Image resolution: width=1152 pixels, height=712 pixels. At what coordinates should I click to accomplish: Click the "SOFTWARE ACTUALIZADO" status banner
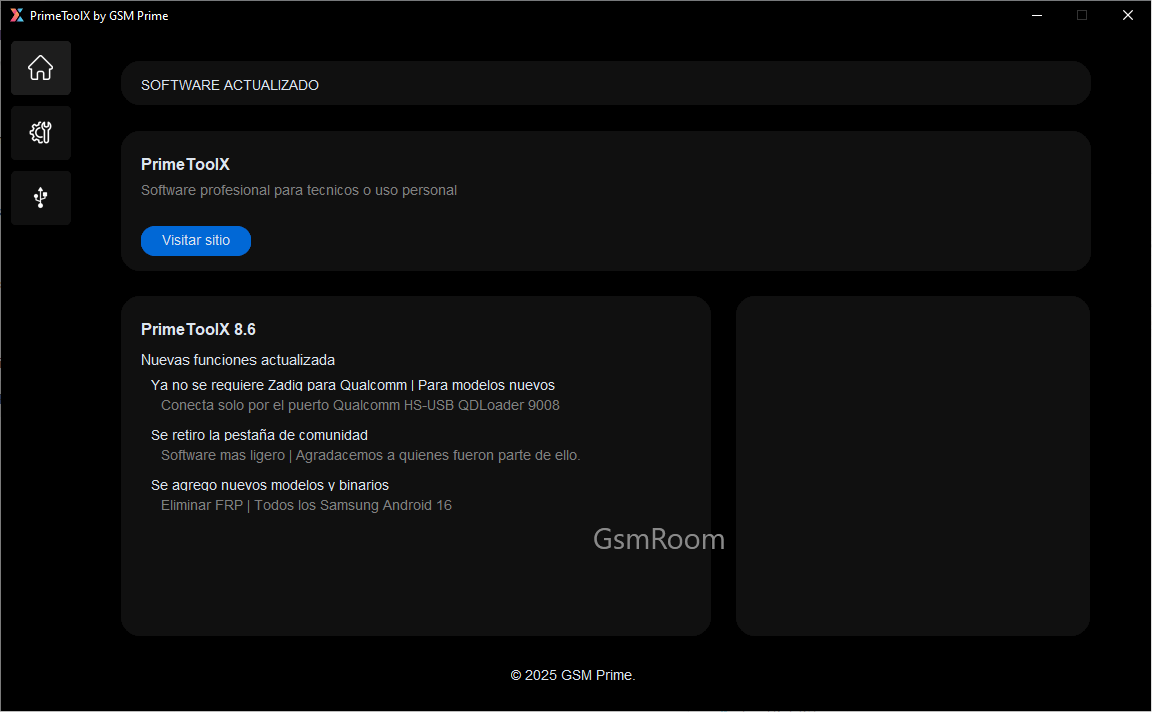click(230, 85)
